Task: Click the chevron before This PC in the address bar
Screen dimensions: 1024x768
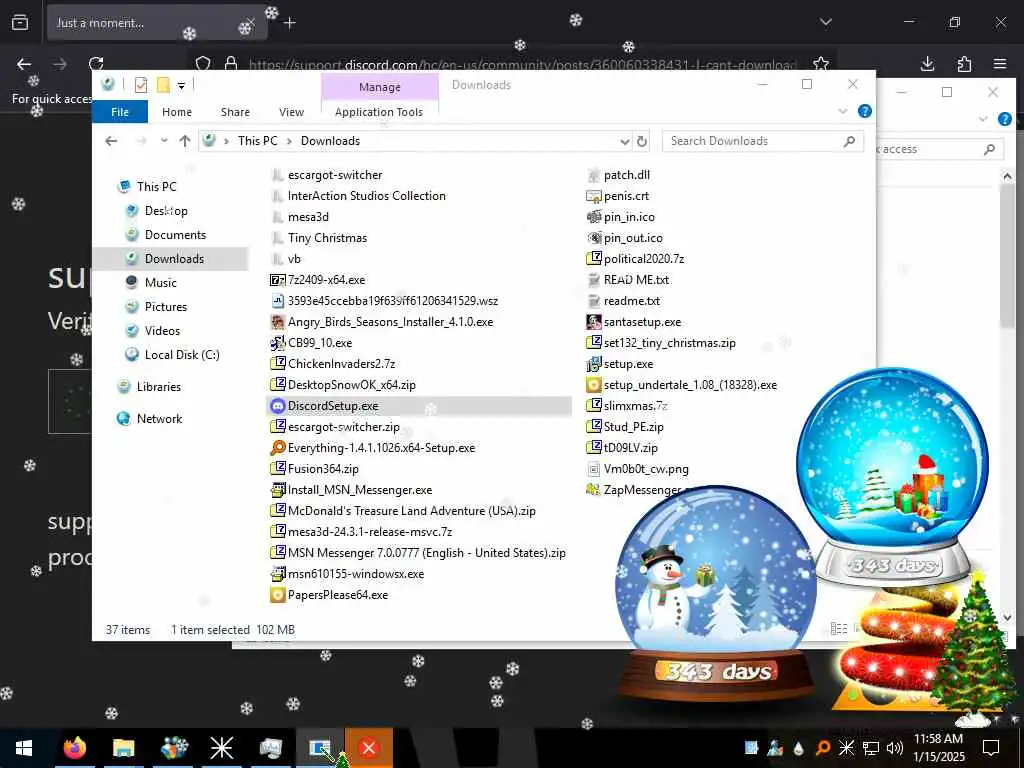Action: coord(226,141)
